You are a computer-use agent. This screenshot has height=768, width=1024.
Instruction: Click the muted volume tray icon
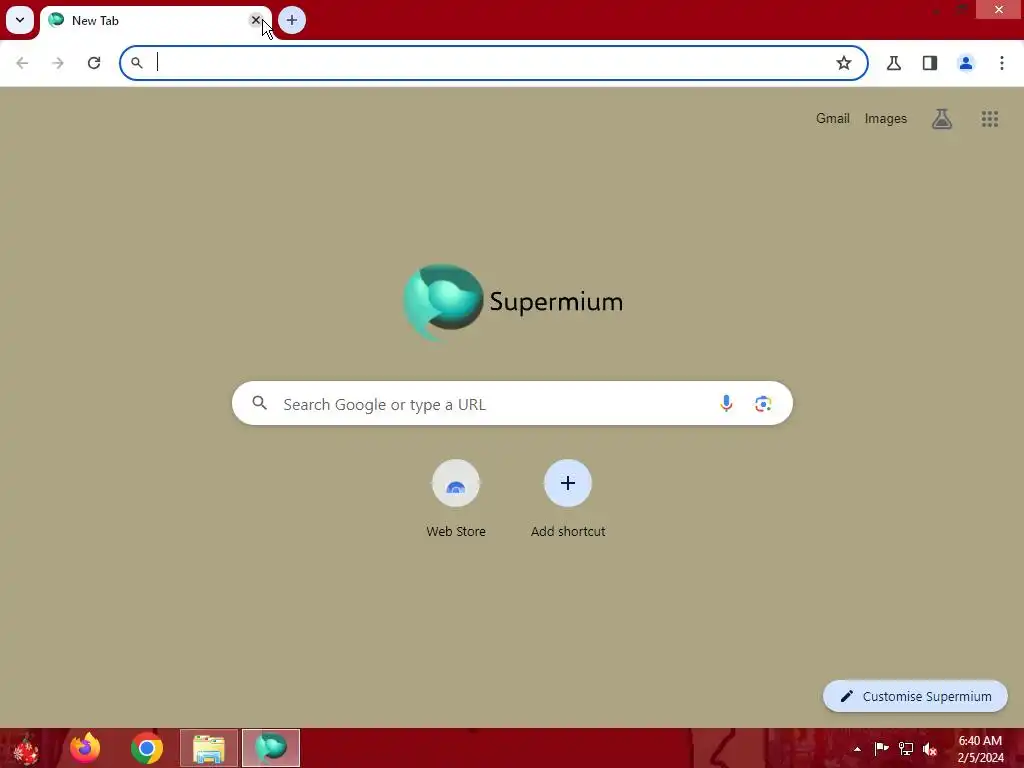[930, 749]
